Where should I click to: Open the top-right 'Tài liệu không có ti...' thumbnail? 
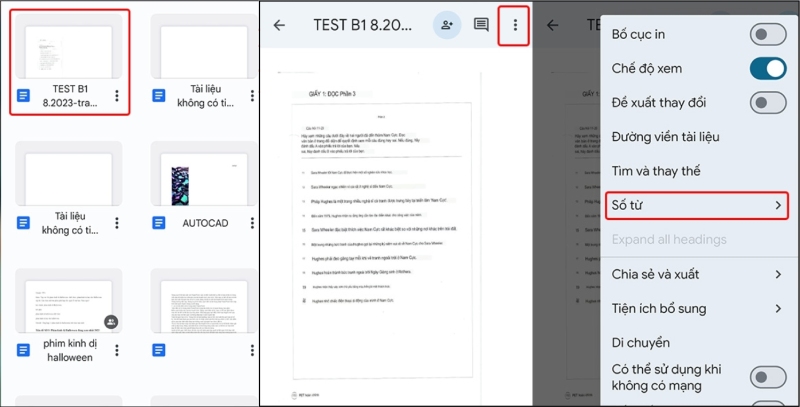pyautogui.click(x=204, y=47)
